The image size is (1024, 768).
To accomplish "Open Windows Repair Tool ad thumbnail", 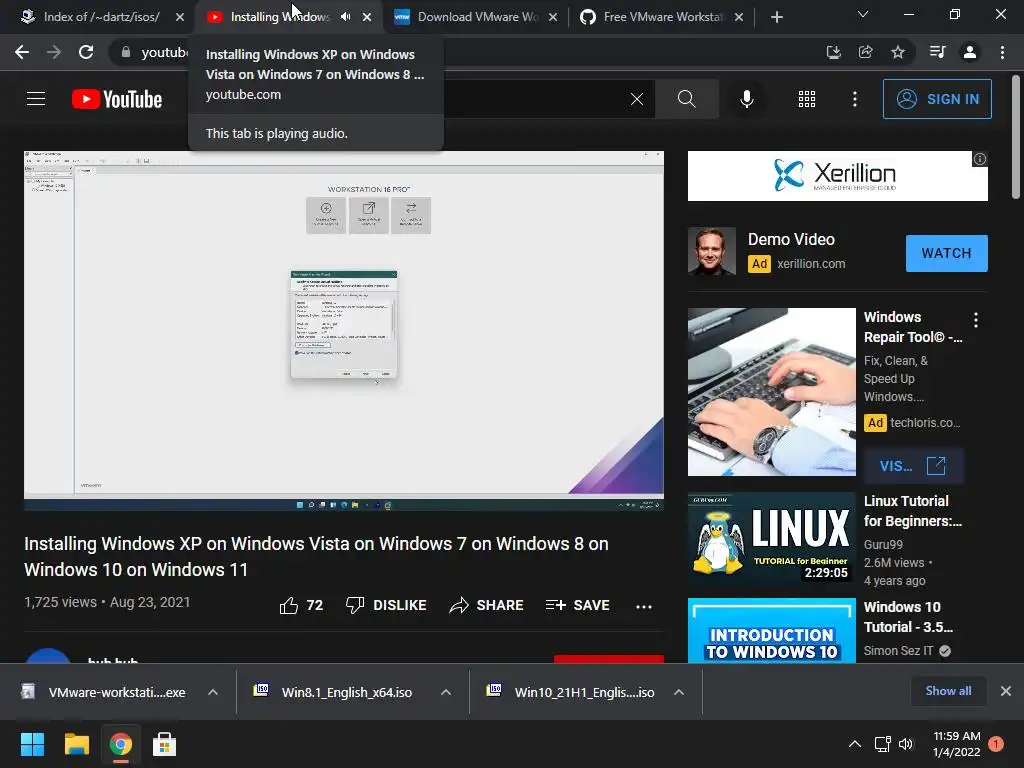I will point(771,392).
